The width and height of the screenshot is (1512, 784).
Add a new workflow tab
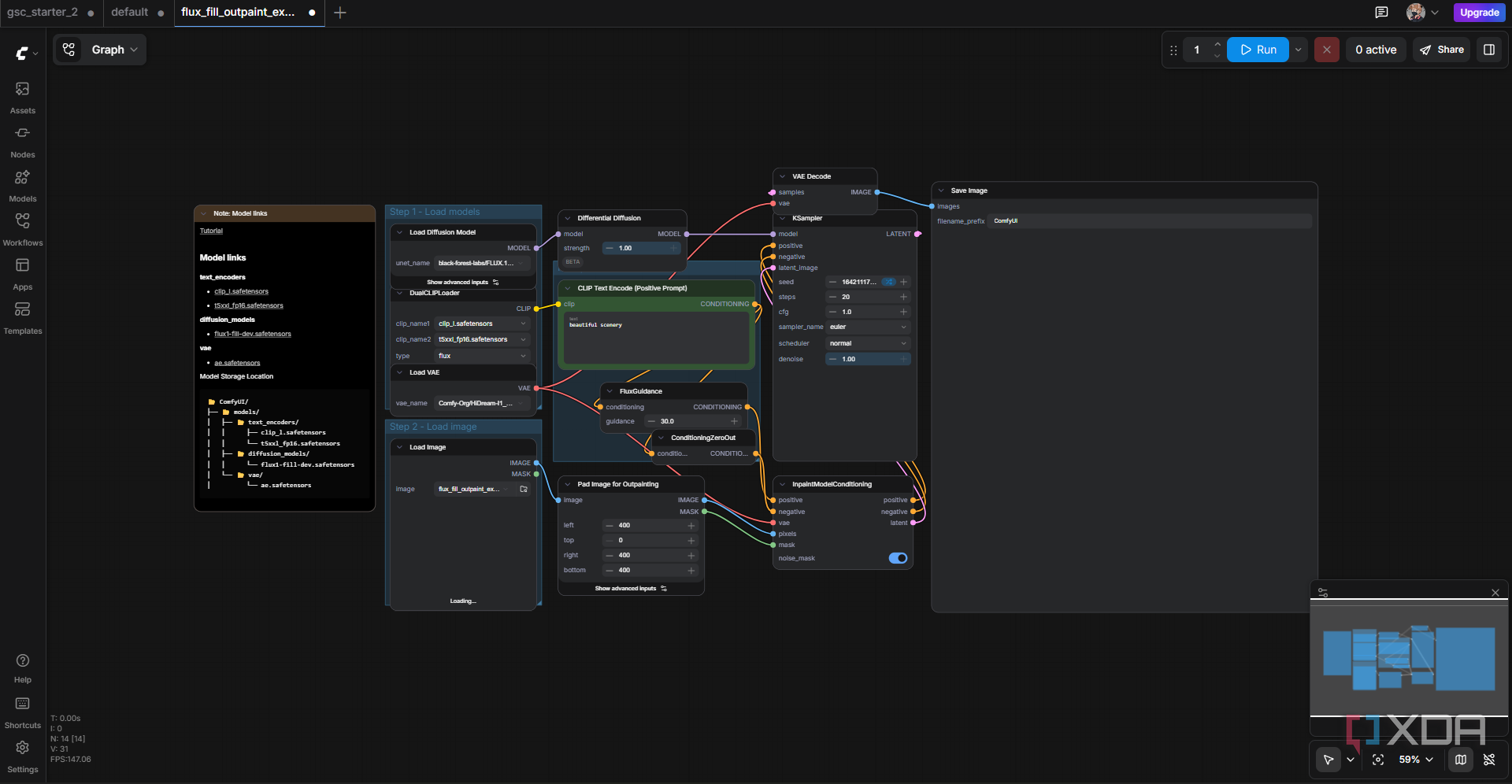340,13
